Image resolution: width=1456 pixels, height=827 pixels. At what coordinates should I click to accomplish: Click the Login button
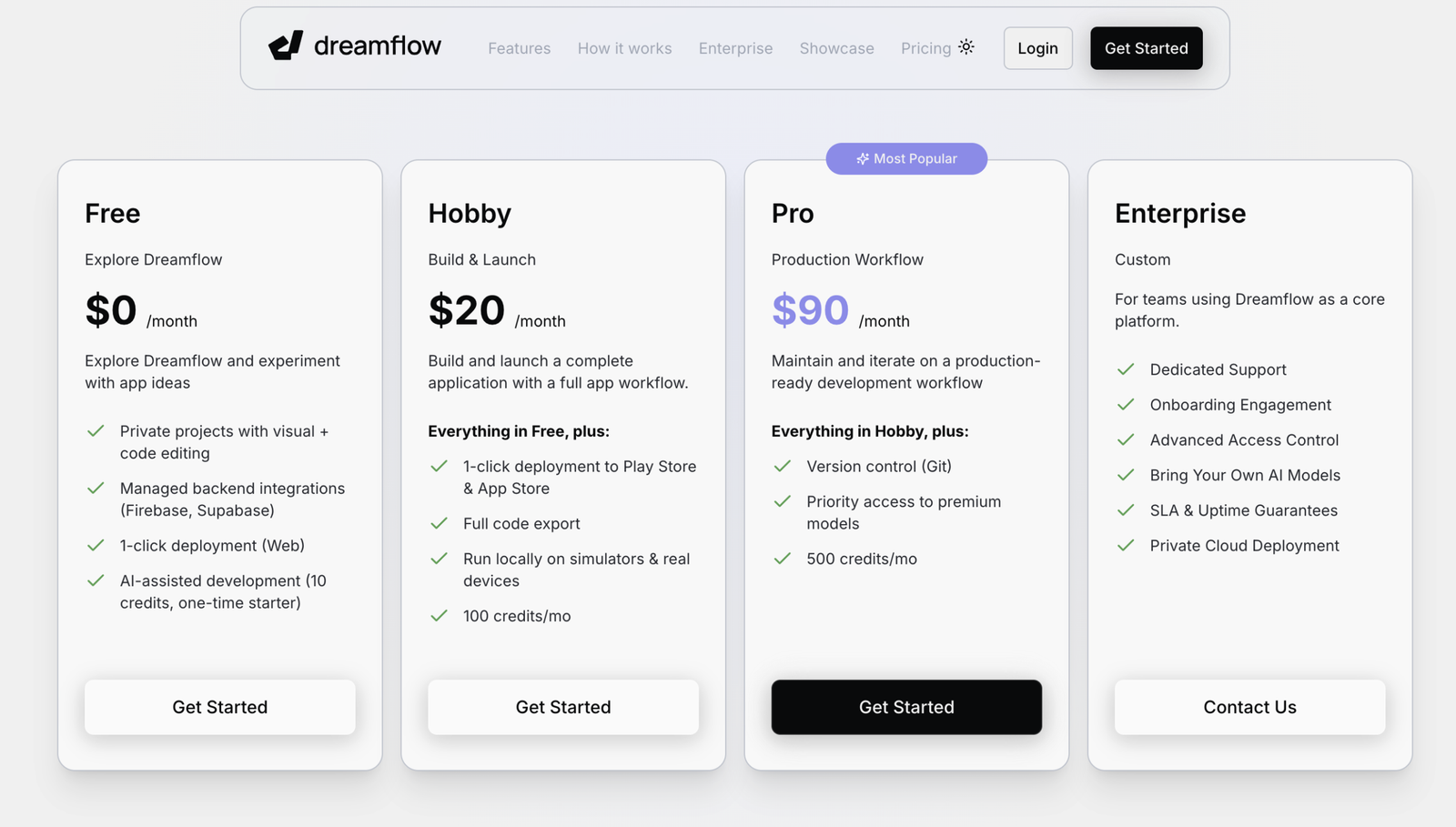[1037, 48]
